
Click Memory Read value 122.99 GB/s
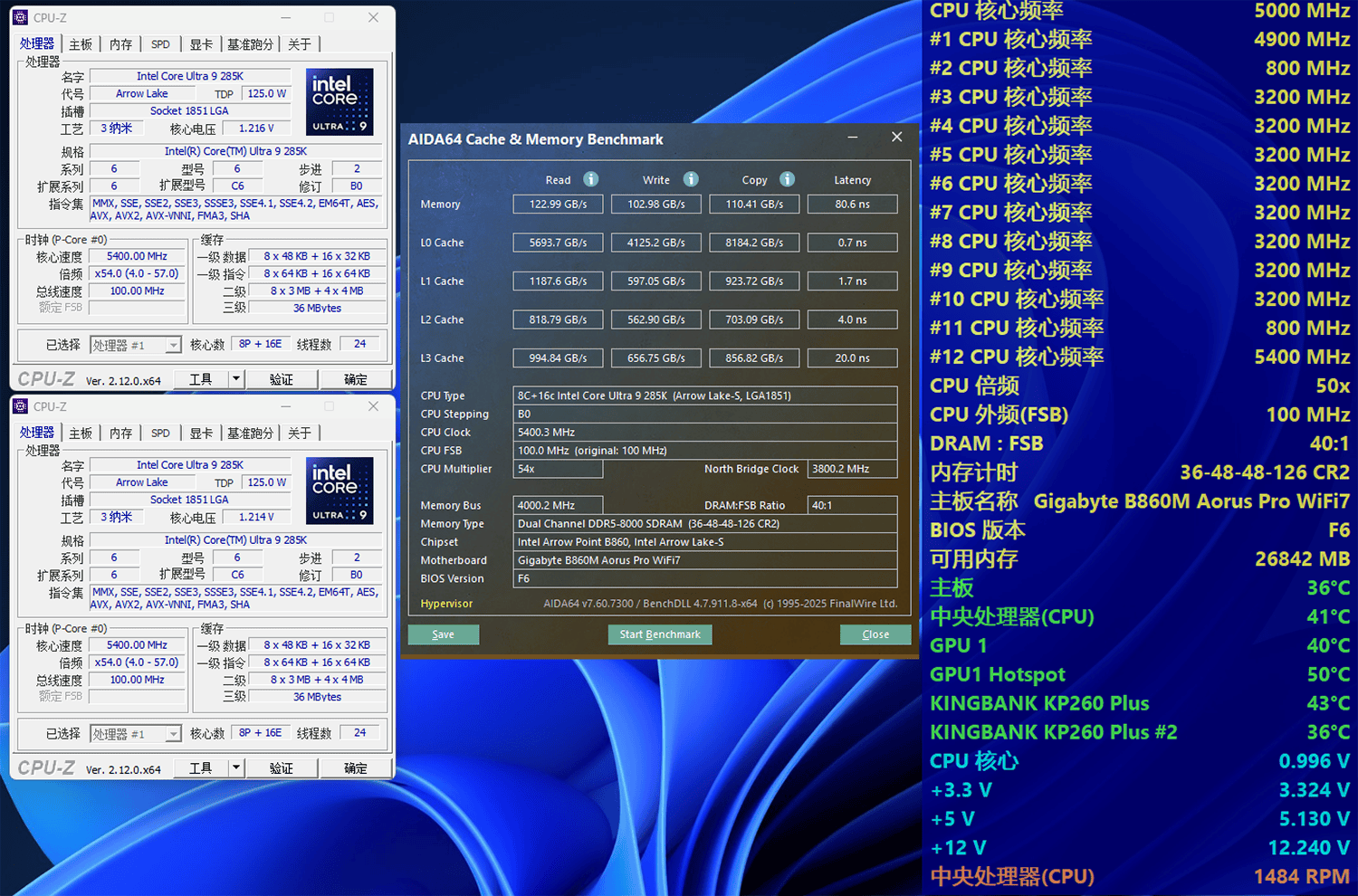[x=559, y=205]
